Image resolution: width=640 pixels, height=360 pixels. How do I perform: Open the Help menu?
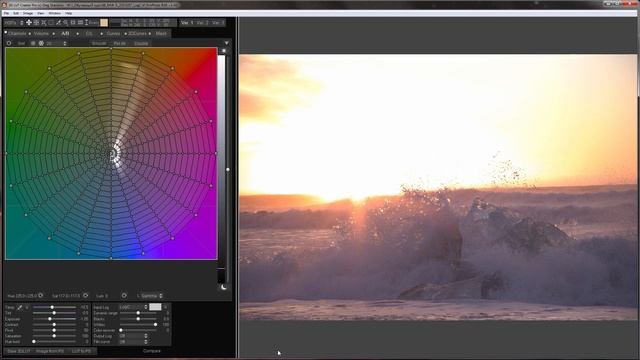(x=69, y=13)
